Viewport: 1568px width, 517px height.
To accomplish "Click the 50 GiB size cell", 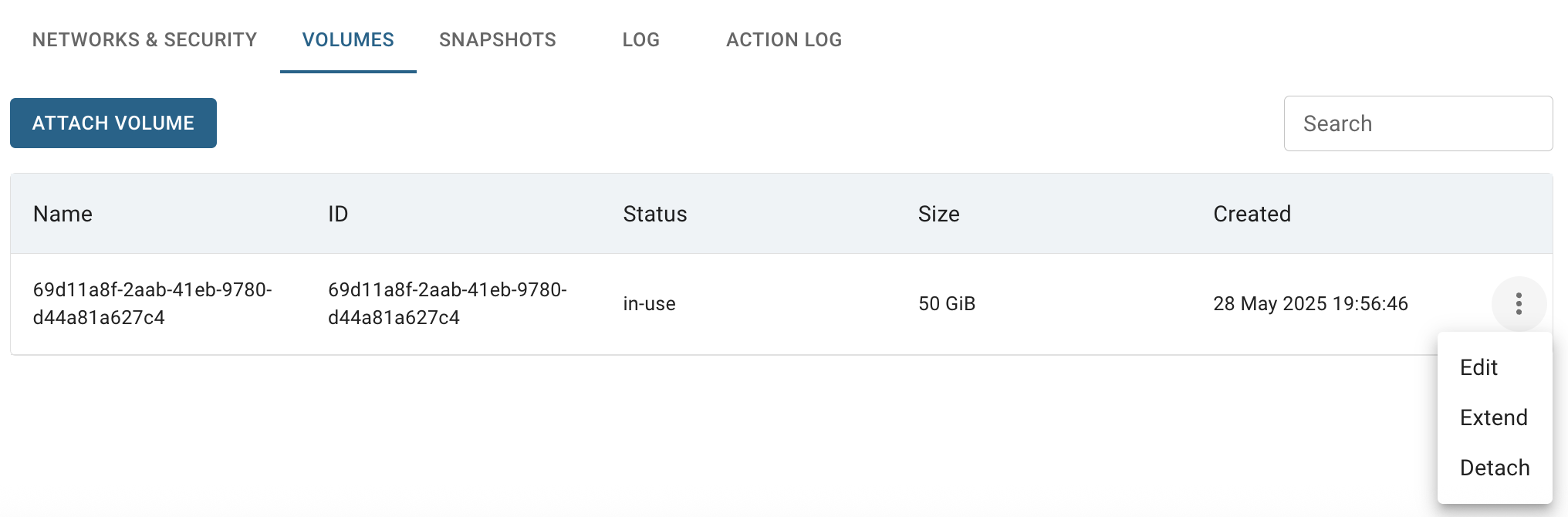I will (x=947, y=303).
